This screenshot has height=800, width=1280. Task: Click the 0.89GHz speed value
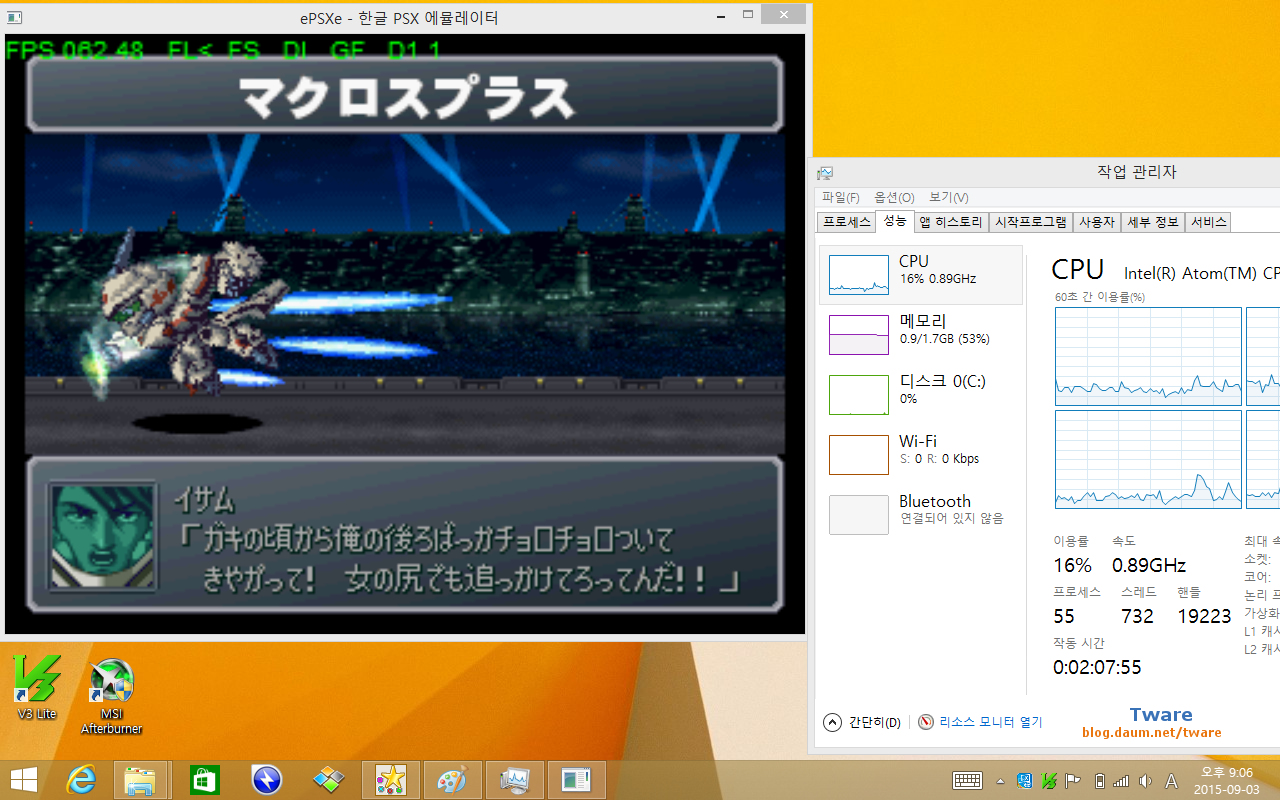[1149, 565]
